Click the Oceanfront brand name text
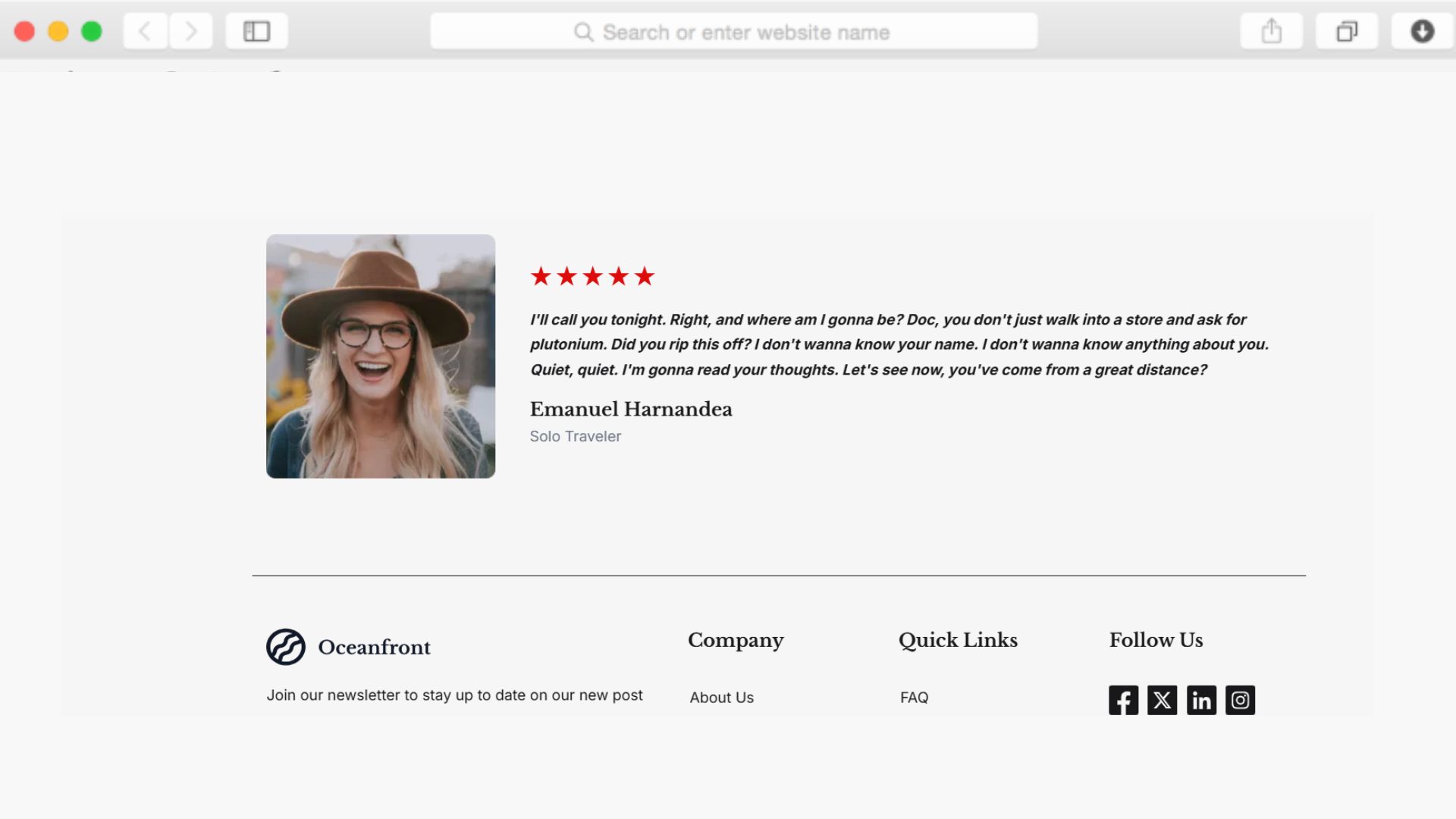Viewport: 1456px width, 819px height. [x=374, y=647]
